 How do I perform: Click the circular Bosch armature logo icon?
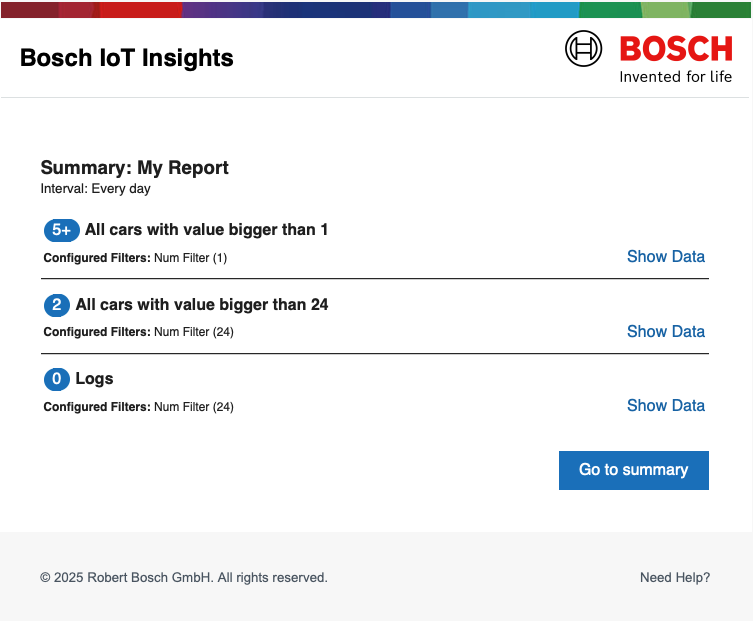(584, 48)
